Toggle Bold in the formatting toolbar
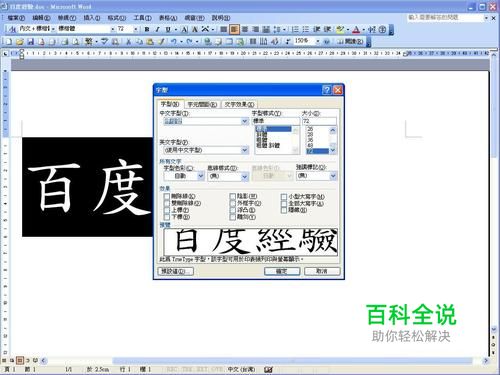Screen dimensions: 500x375 [x=147, y=30]
